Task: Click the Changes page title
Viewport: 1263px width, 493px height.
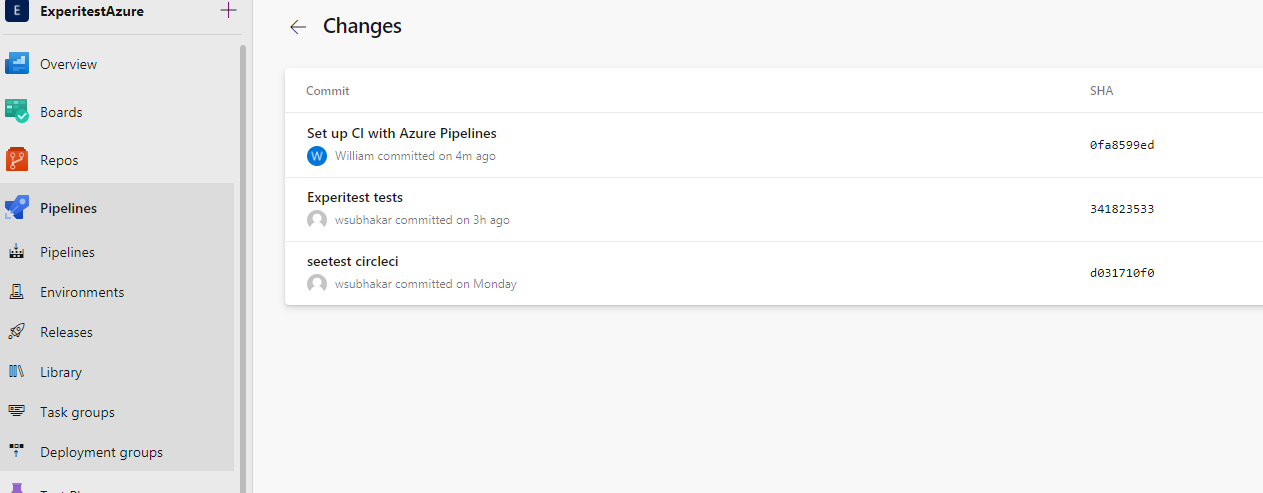Action: (362, 26)
